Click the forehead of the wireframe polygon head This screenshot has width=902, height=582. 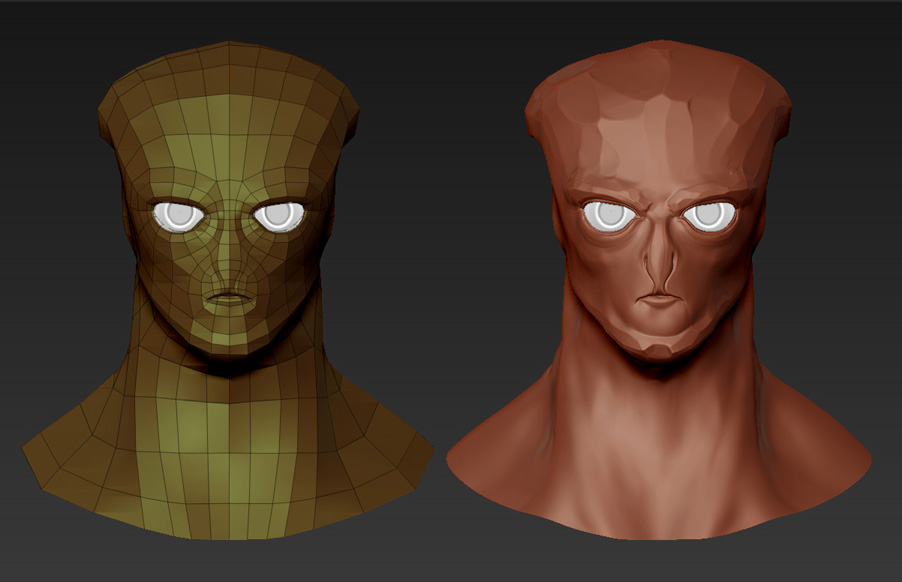(x=230, y=138)
